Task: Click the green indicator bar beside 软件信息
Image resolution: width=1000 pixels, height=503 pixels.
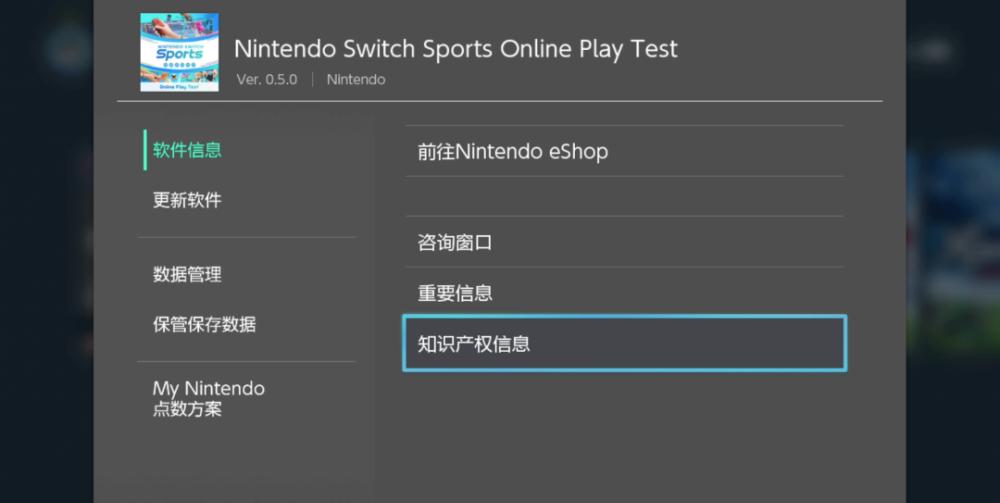Action: [145, 150]
